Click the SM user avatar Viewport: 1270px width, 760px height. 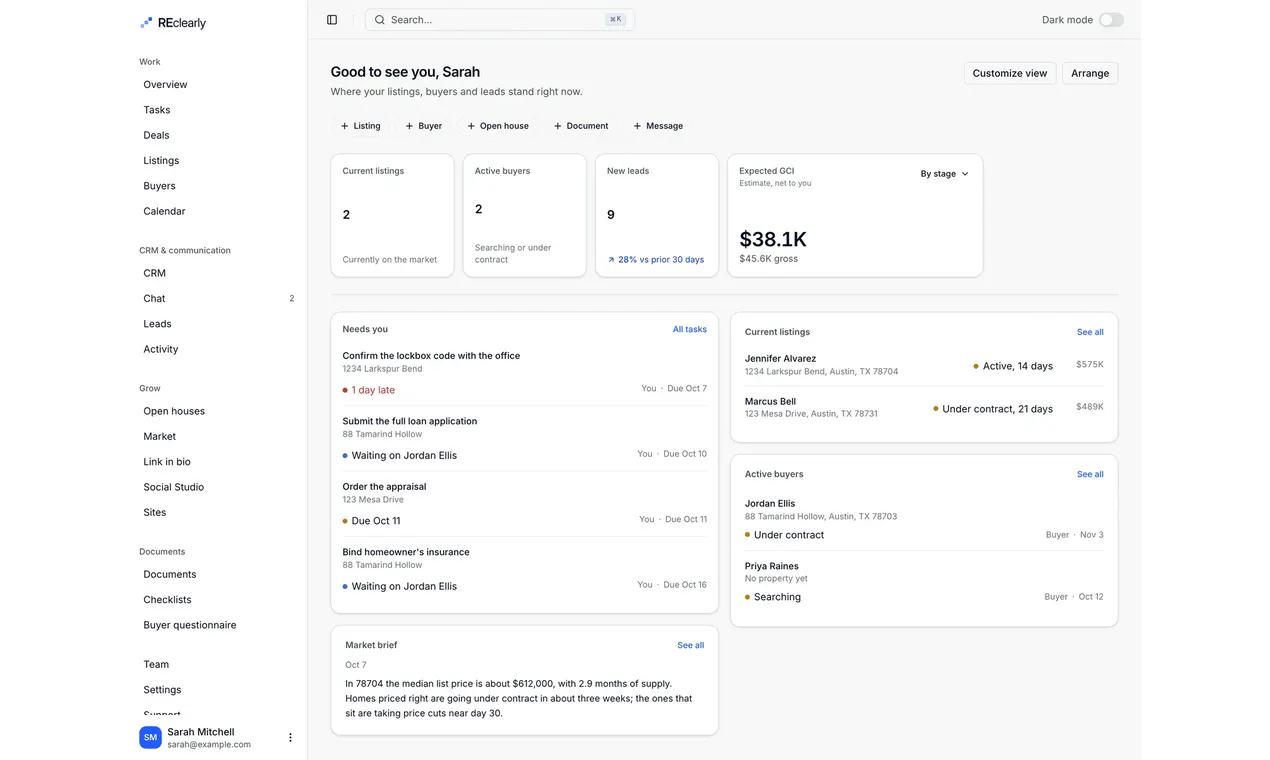150,738
